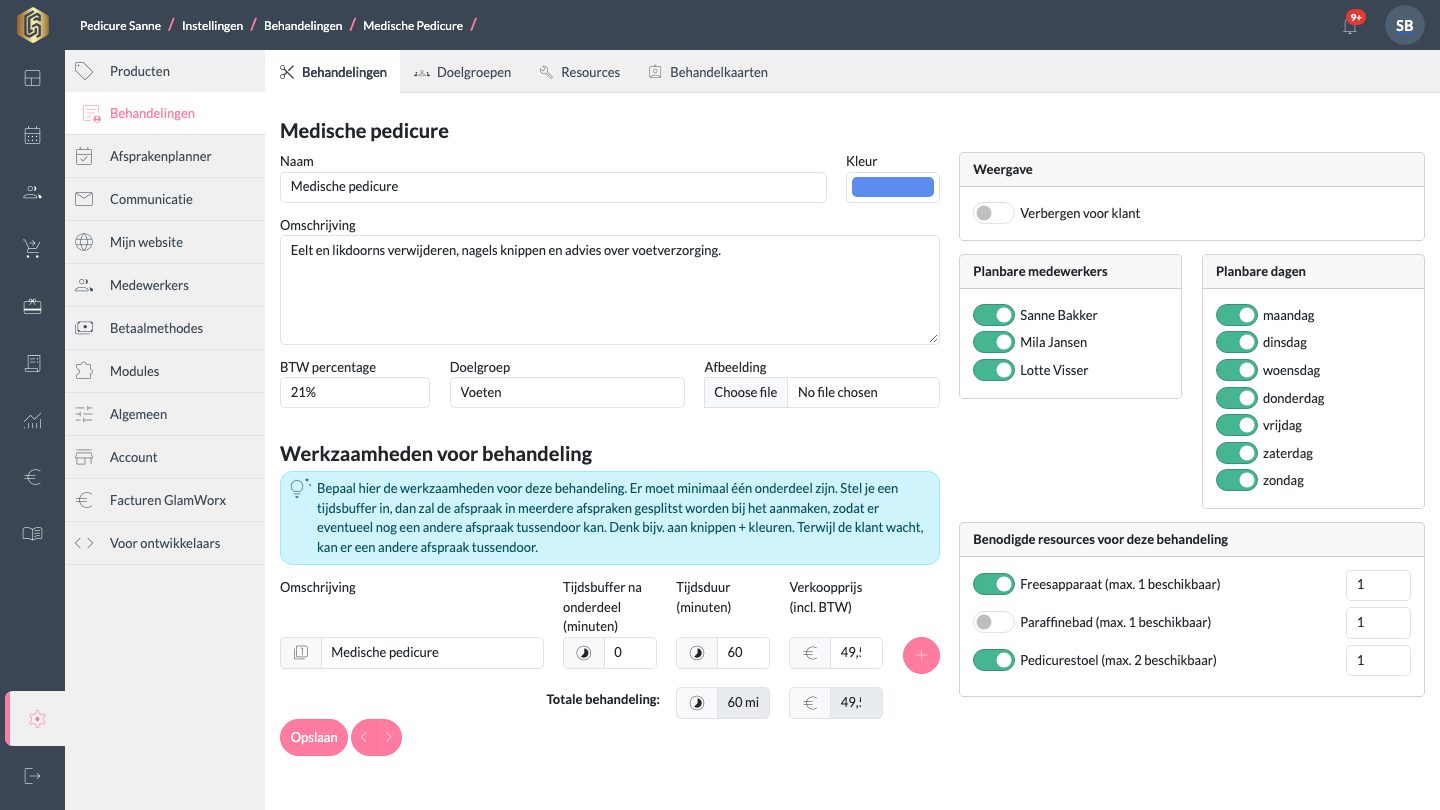The height and width of the screenshot is (810, 1440).
Task: Open the BTW percentage dropdown
Action: pyautogui.click(x=355, y=392)
